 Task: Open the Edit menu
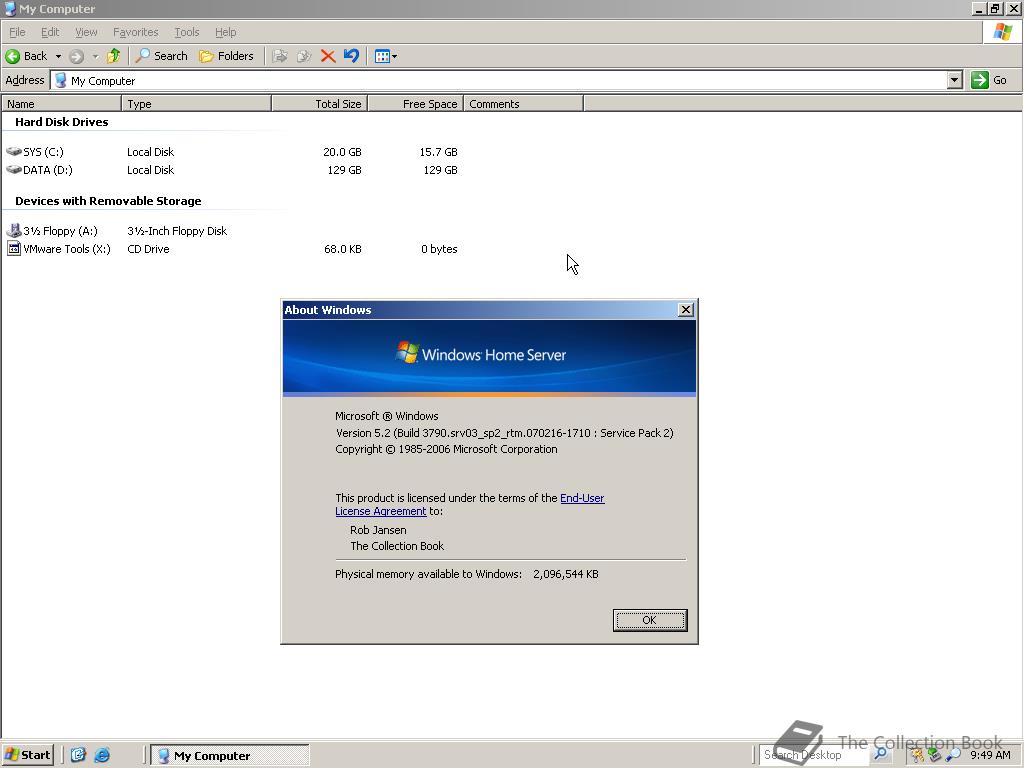coord(50,32)
